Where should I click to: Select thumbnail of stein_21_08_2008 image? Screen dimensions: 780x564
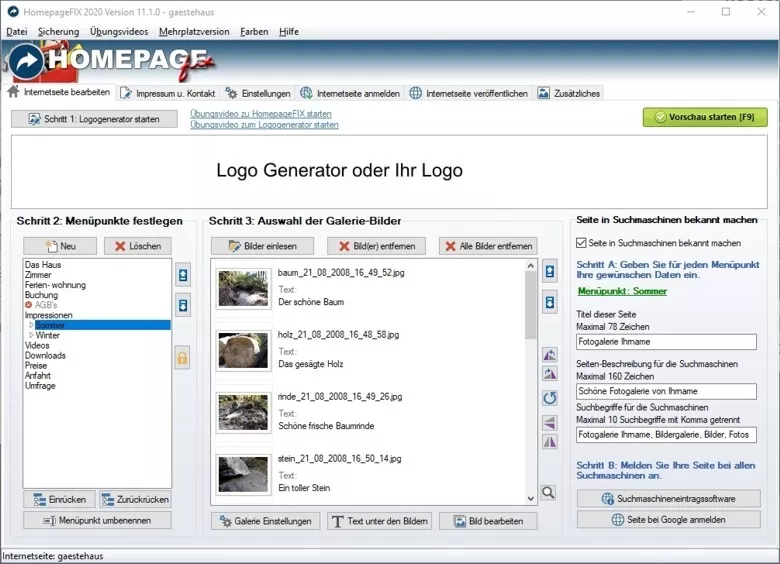pos(243,474)
